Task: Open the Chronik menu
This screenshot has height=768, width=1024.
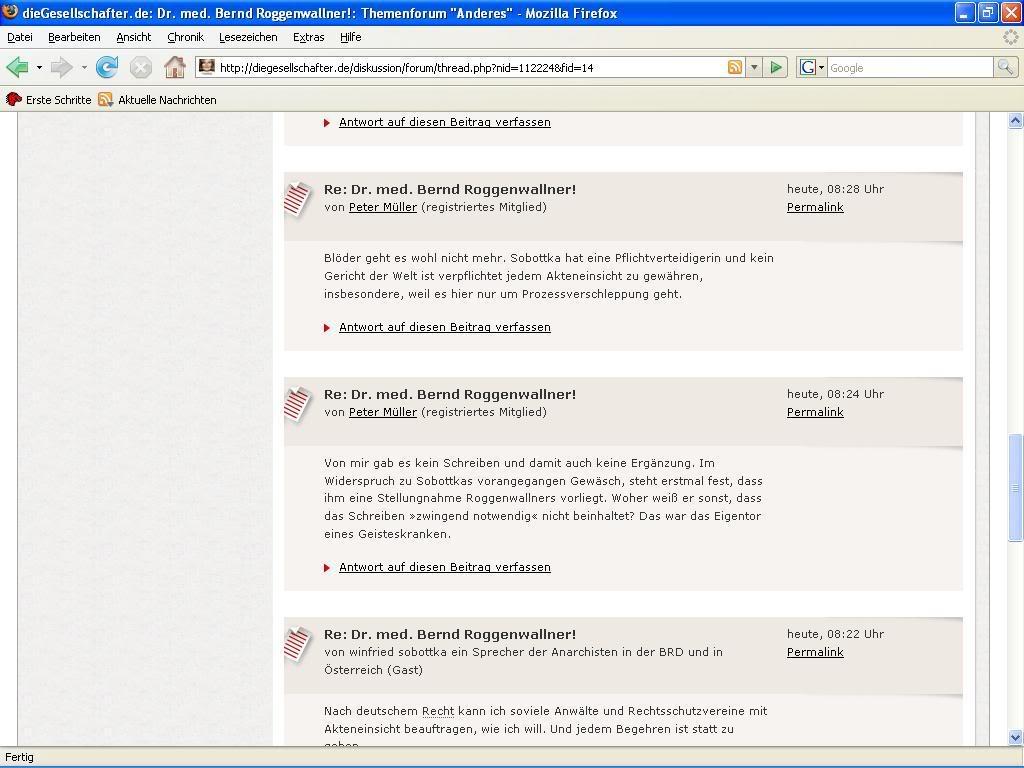Action: pyautogui.click(x=185, y=37)
